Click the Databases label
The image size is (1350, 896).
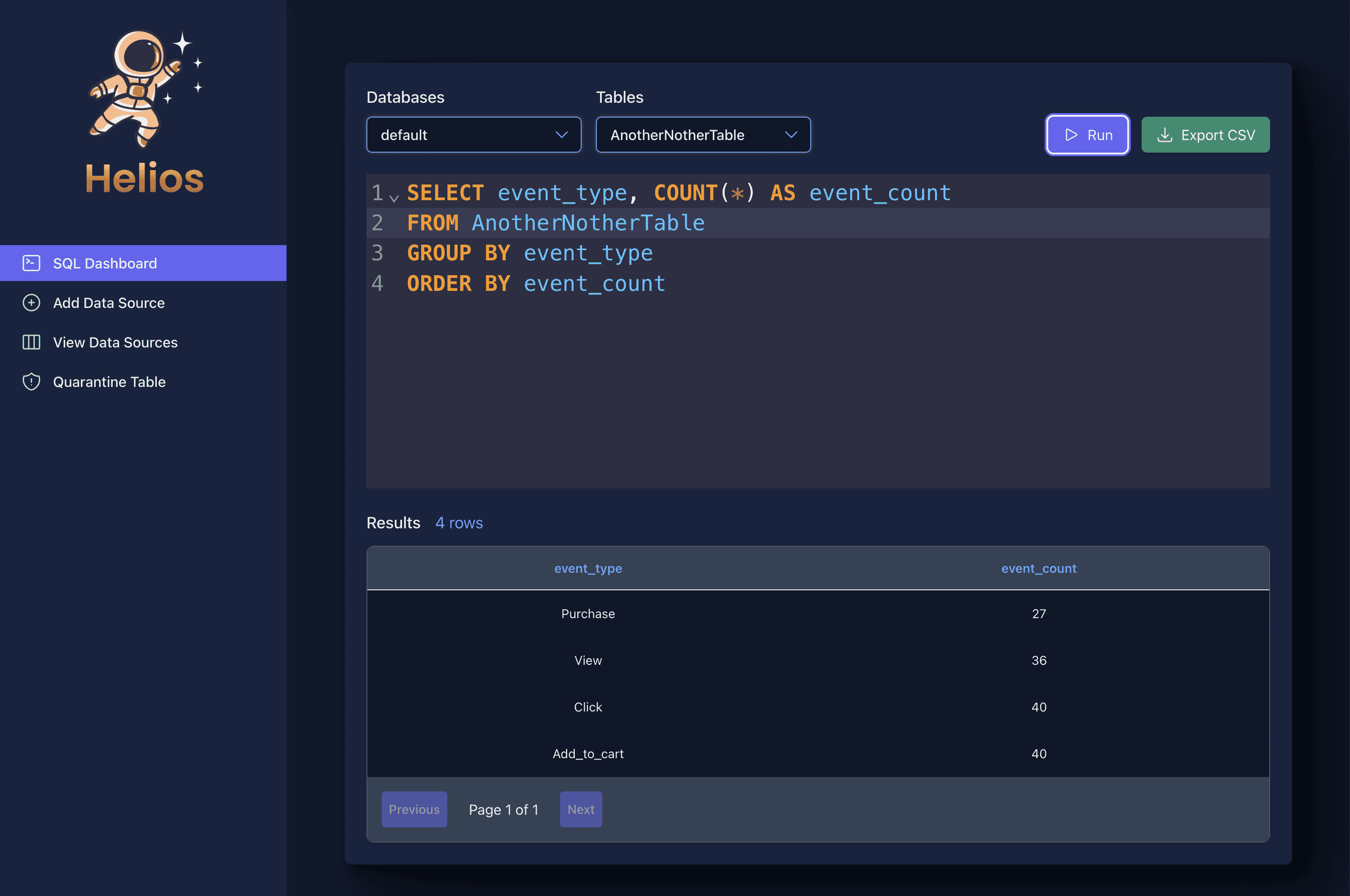click(405, 97)
